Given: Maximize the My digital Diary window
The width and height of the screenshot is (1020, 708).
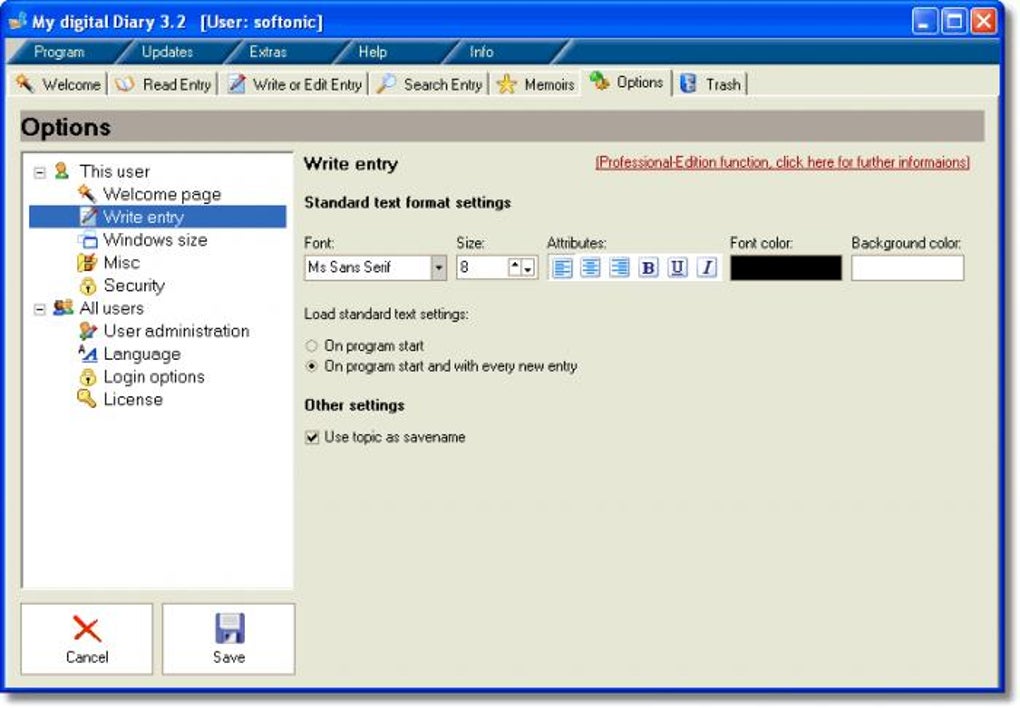Looking at the screenshot, I should tap(954, 21).
